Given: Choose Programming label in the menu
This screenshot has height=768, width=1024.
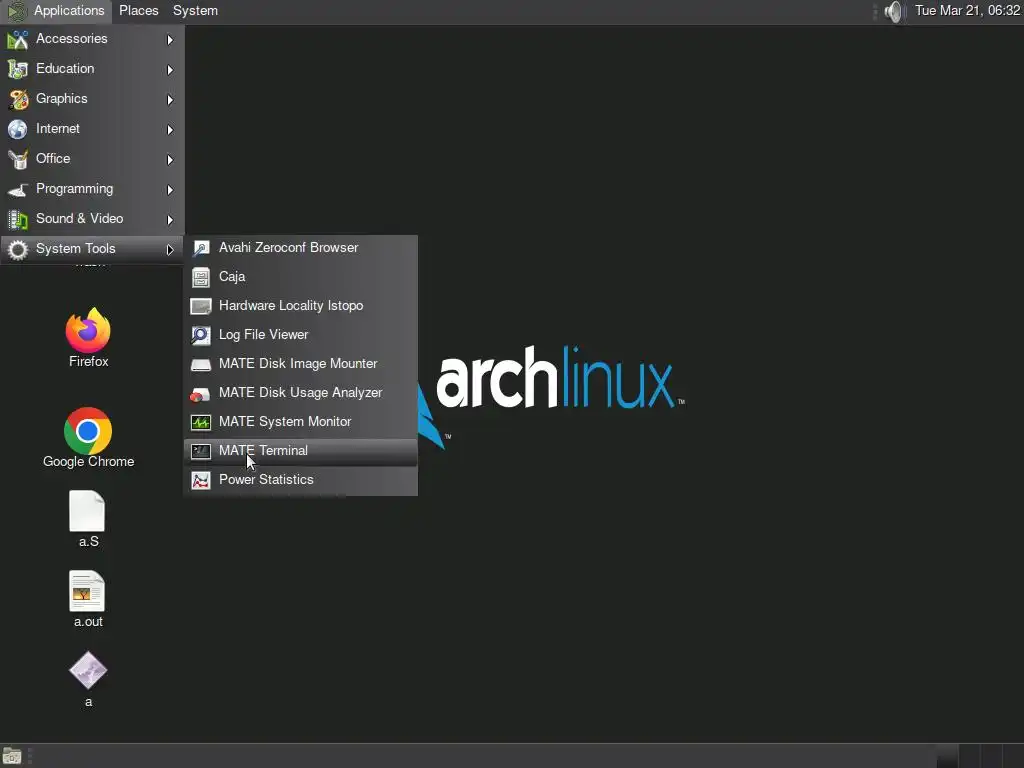Looking at the screenshot, I should click(74, 189).
